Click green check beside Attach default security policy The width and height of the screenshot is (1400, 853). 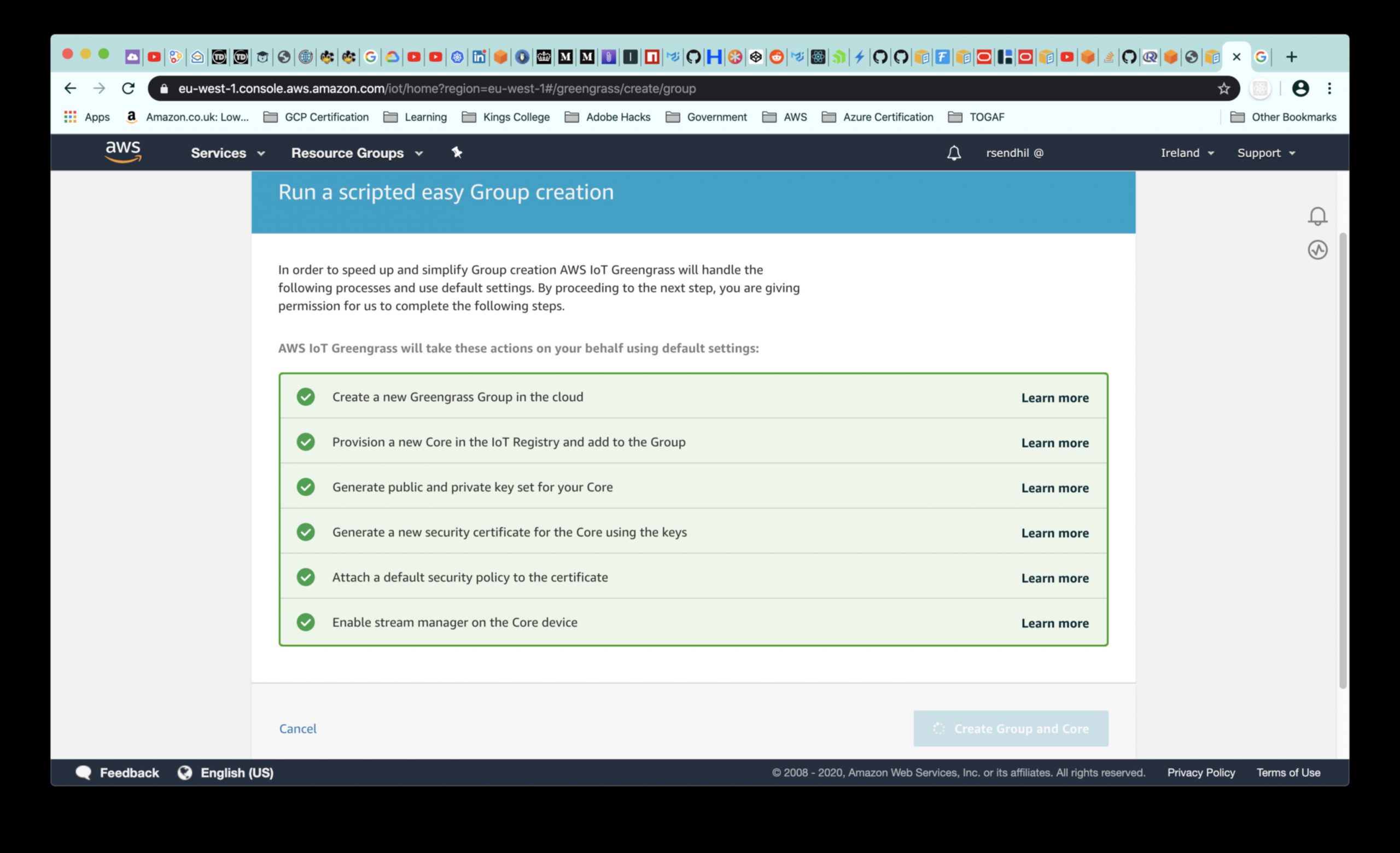306,577
